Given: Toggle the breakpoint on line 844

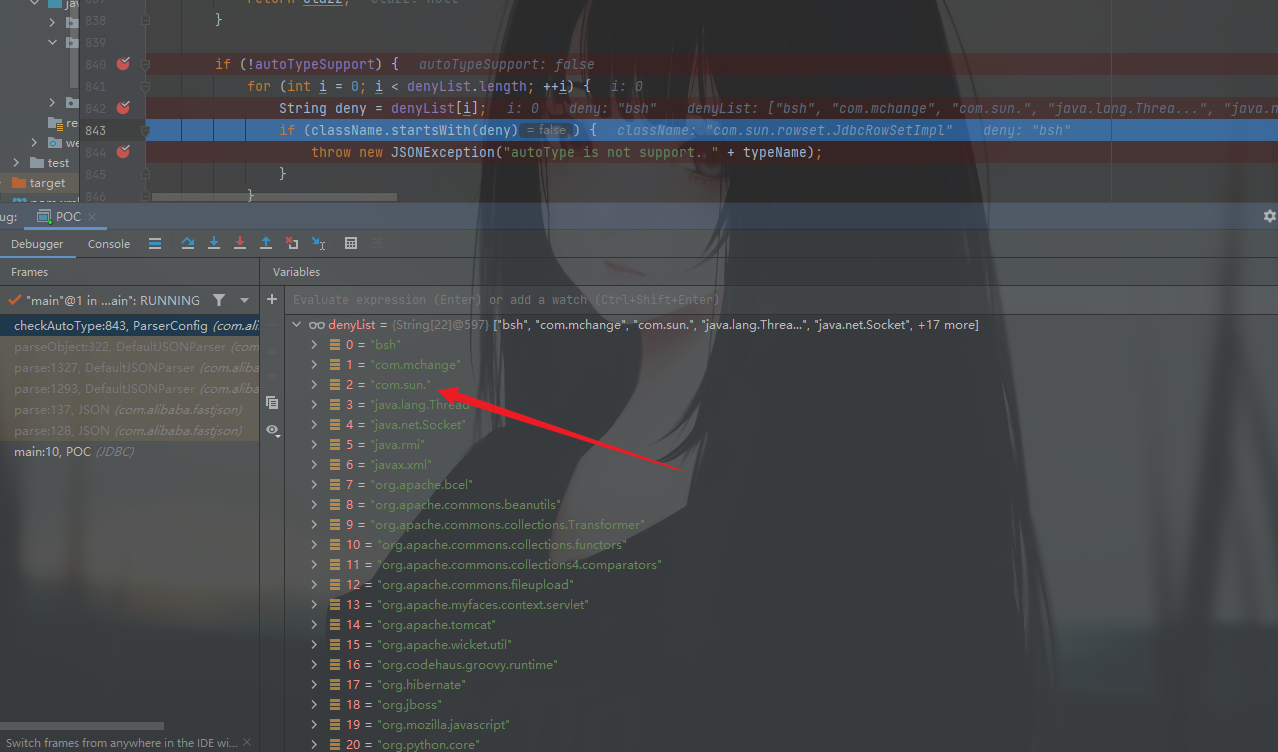Looking at the screenshot, I should click(123, 152).
